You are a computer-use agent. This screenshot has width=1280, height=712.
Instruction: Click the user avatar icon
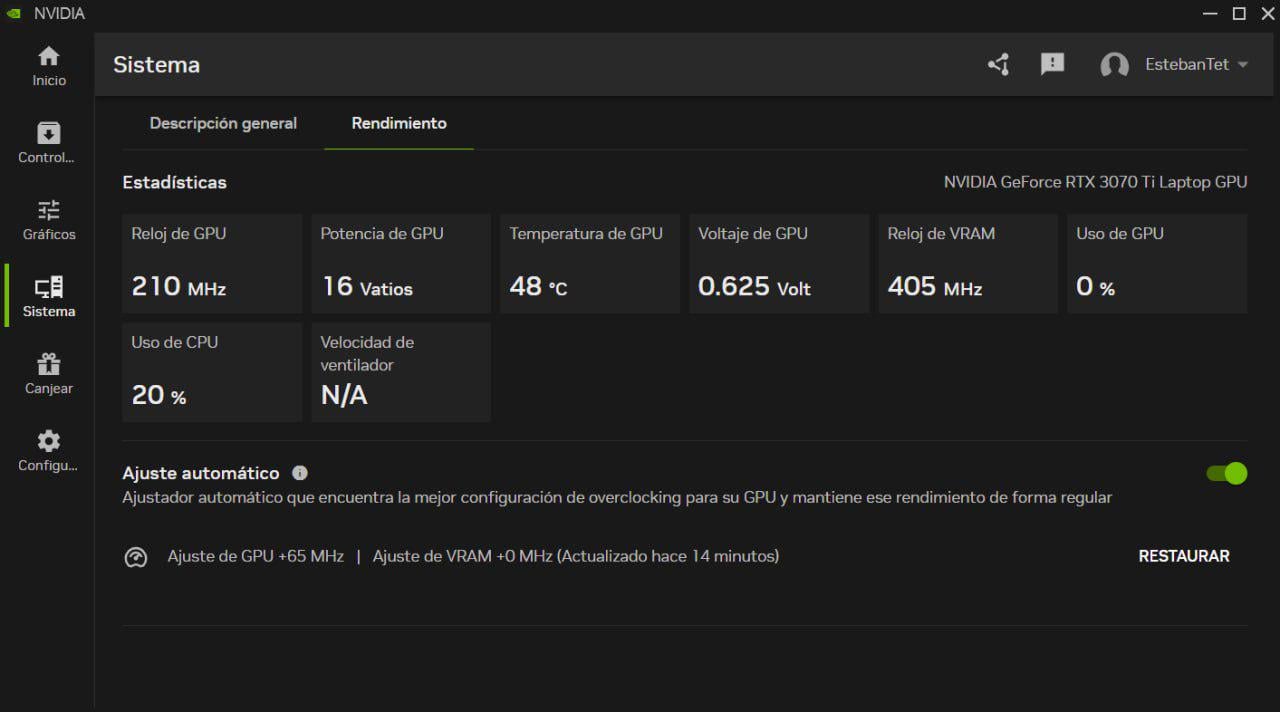click(1114, 65)
